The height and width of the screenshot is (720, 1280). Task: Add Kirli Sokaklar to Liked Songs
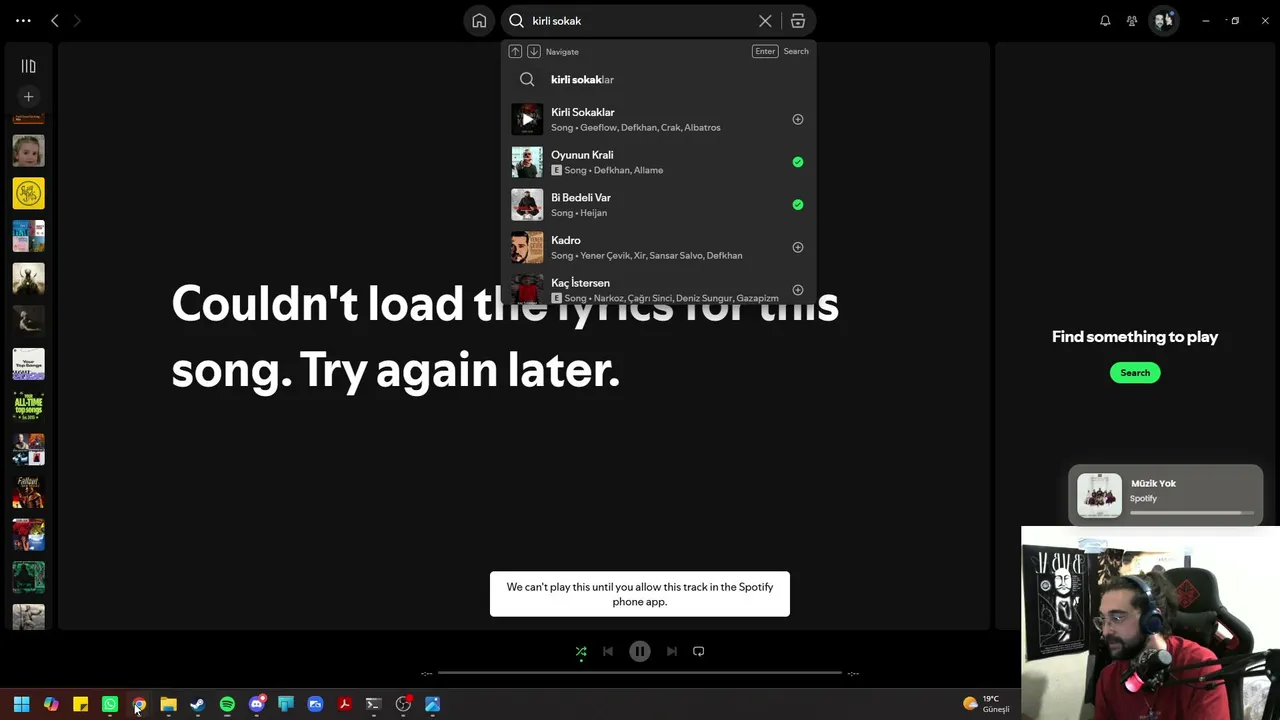[x=798, y=119]
